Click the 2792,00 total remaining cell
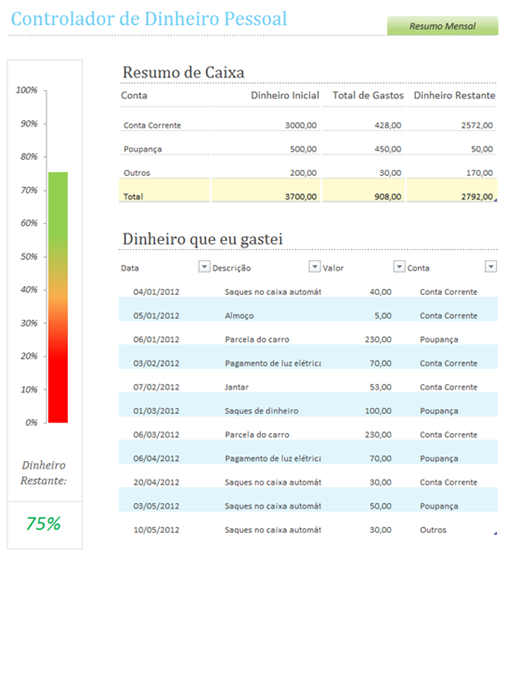The image size is (520, 675). [477, 197]
